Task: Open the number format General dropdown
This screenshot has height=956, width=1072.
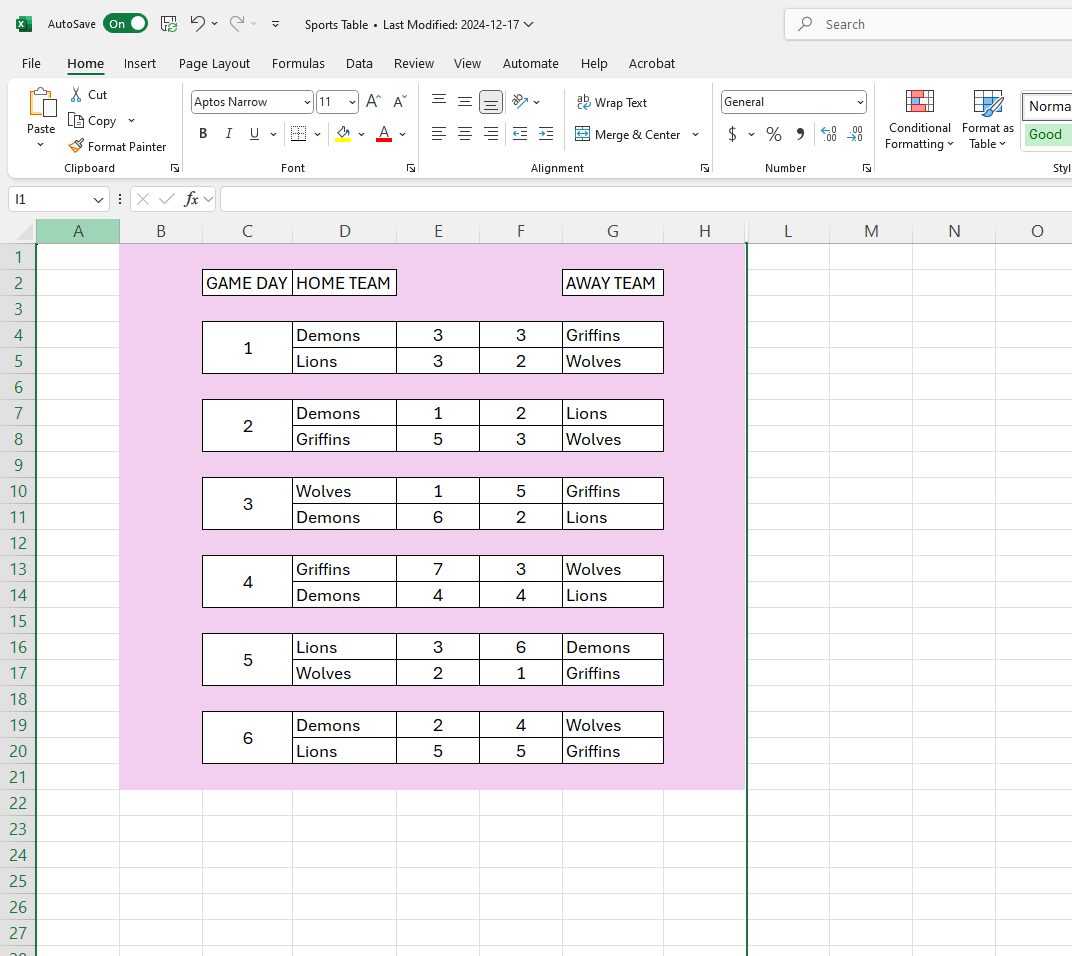Action: coord(859,102)
